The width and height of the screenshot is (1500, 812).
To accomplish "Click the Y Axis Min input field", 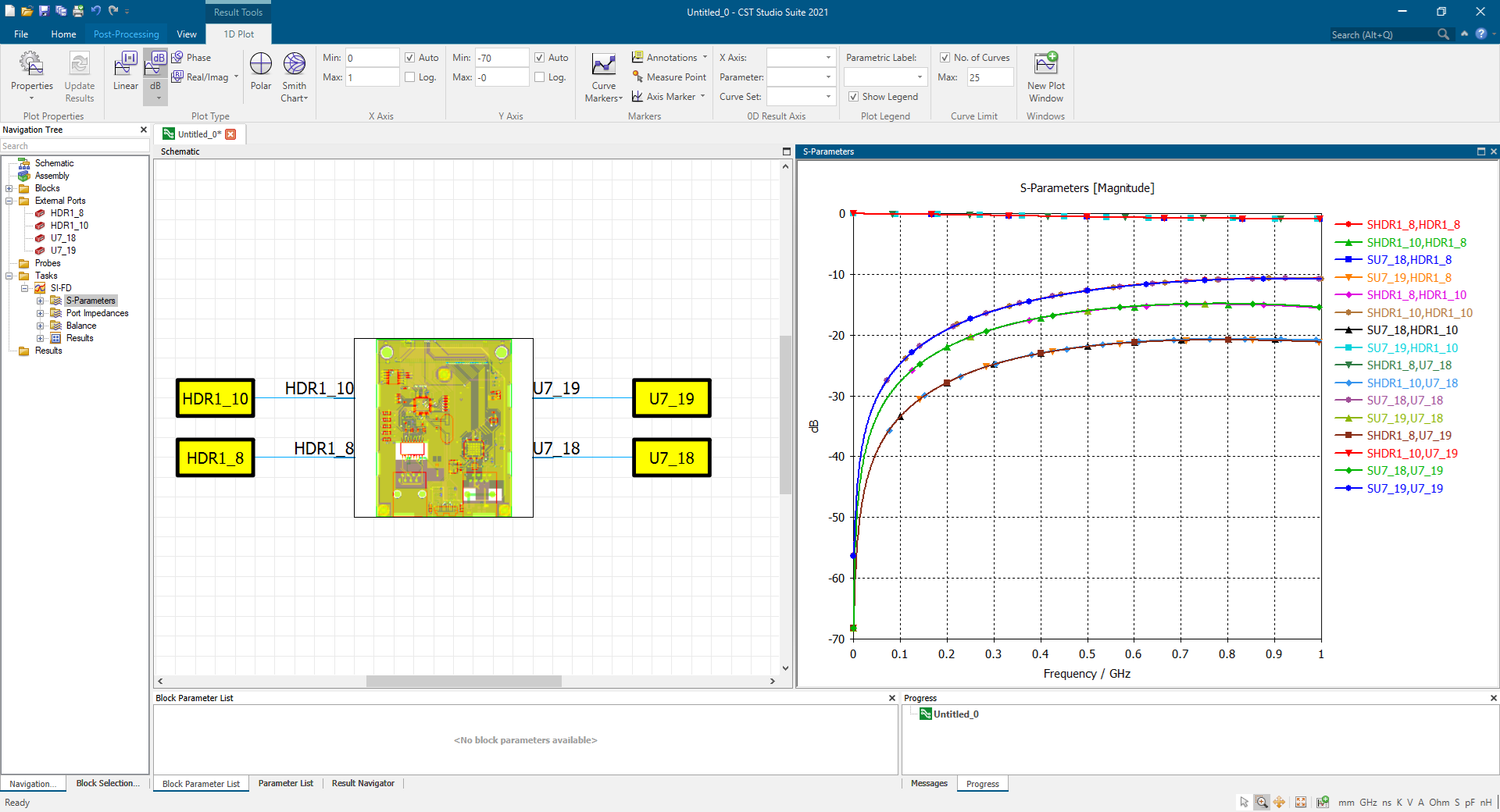I will point(502,58).
